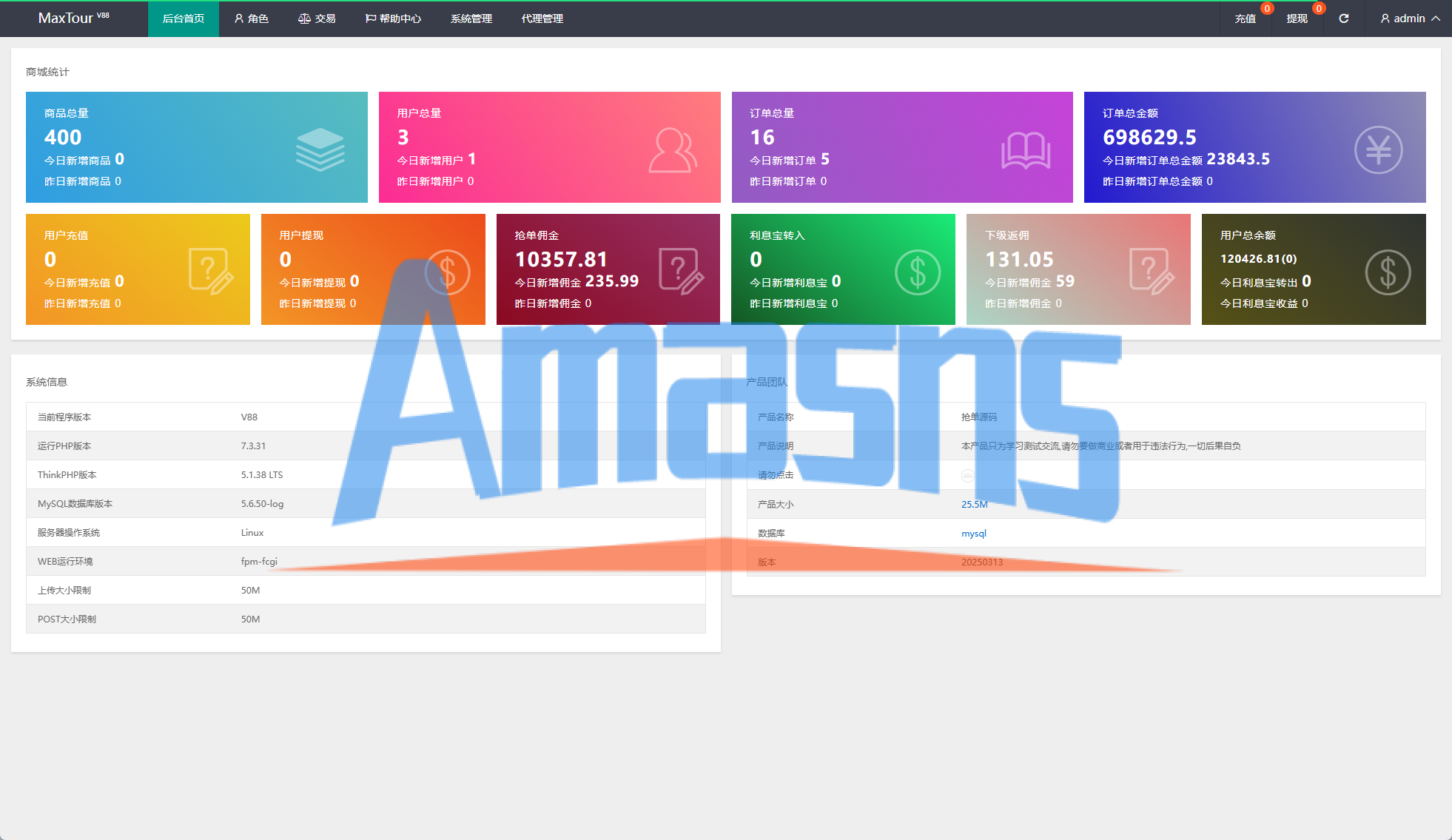Click the 提现 notification button
Image resolution: width=1452 pixels, height=840 pixels.
click(x=1297, y=19)
